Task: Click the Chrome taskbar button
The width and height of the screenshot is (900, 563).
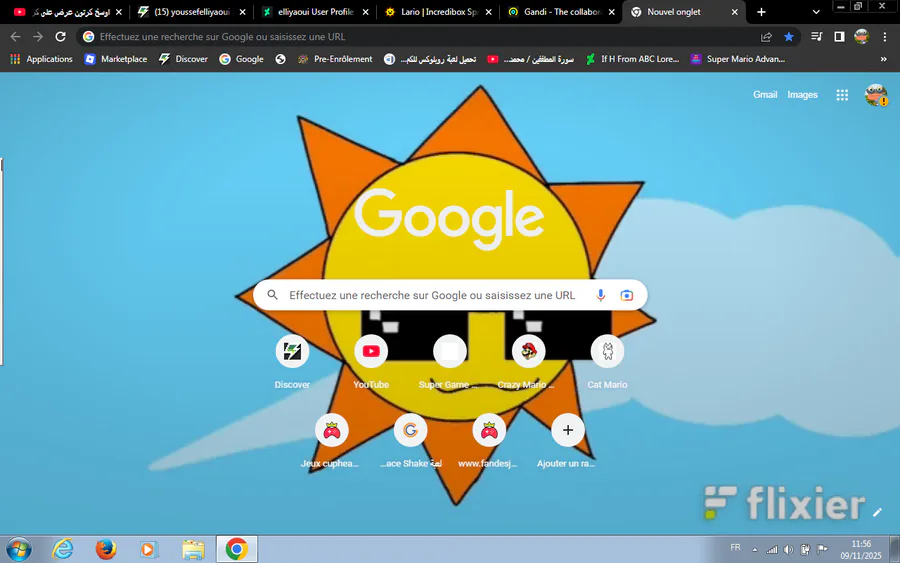Action: [236, 549]
